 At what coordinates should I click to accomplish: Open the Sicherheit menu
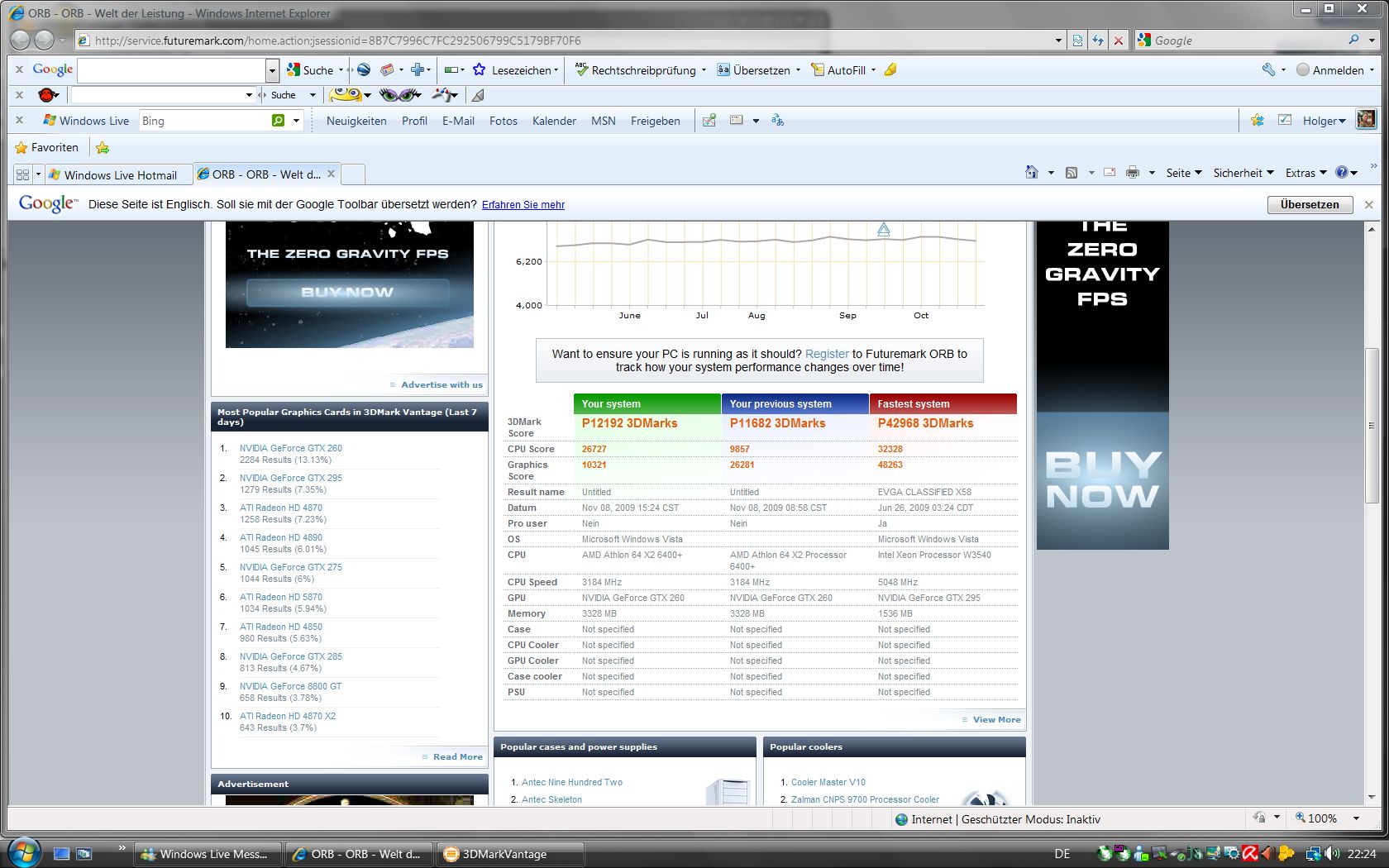tap(1243, 173)
